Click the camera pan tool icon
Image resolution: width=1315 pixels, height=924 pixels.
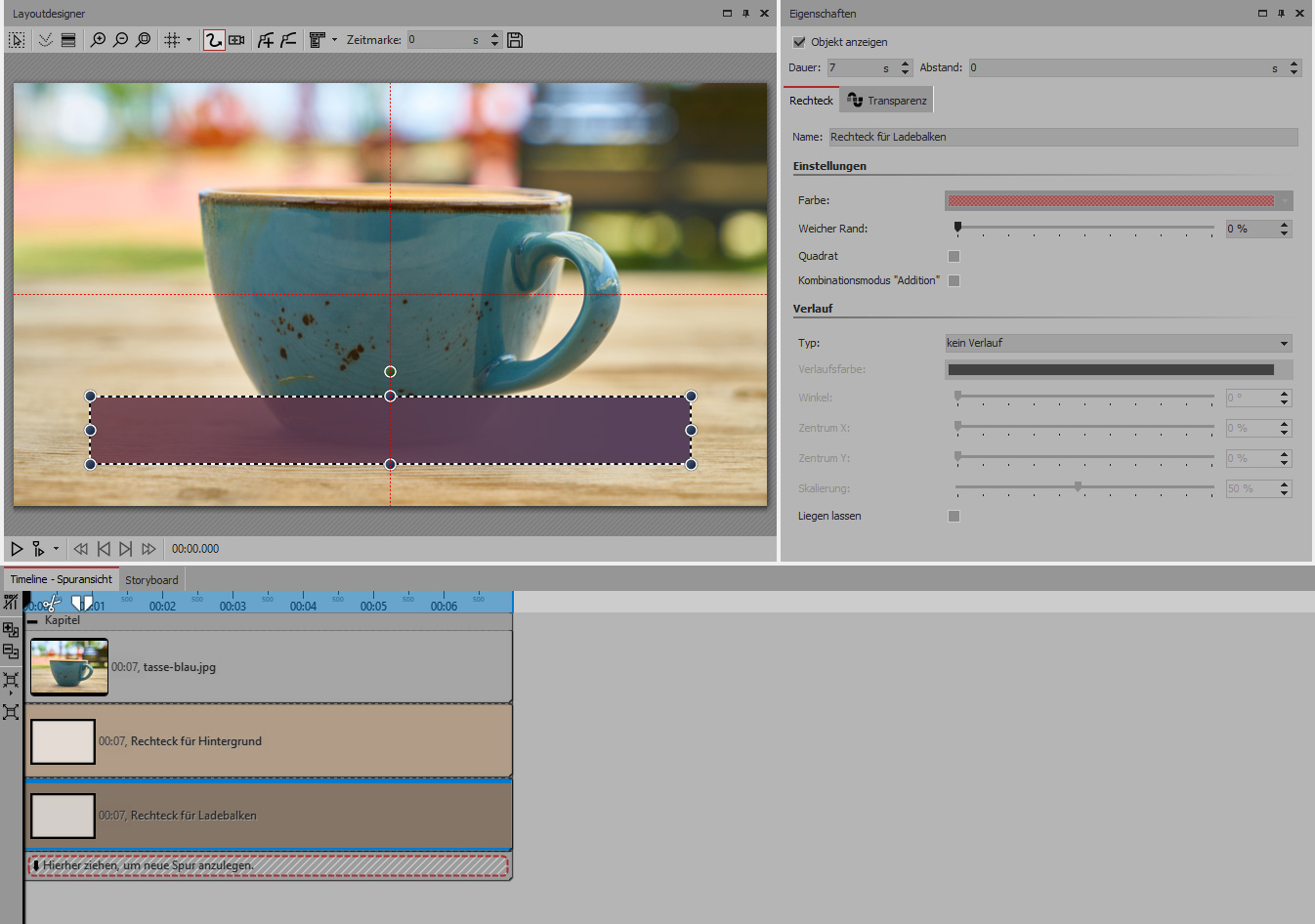coord(236,40)
